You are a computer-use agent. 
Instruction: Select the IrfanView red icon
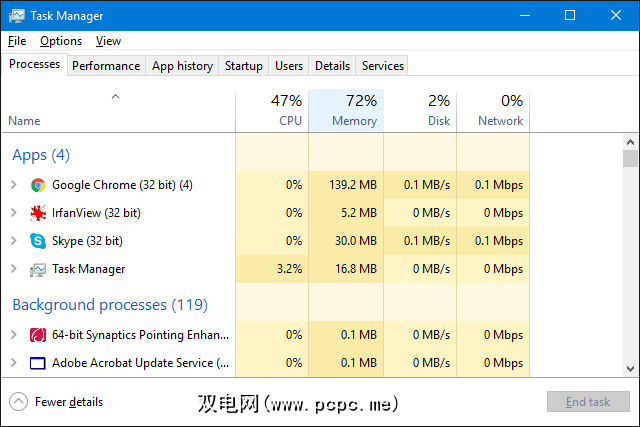click(x=38, y=213)
